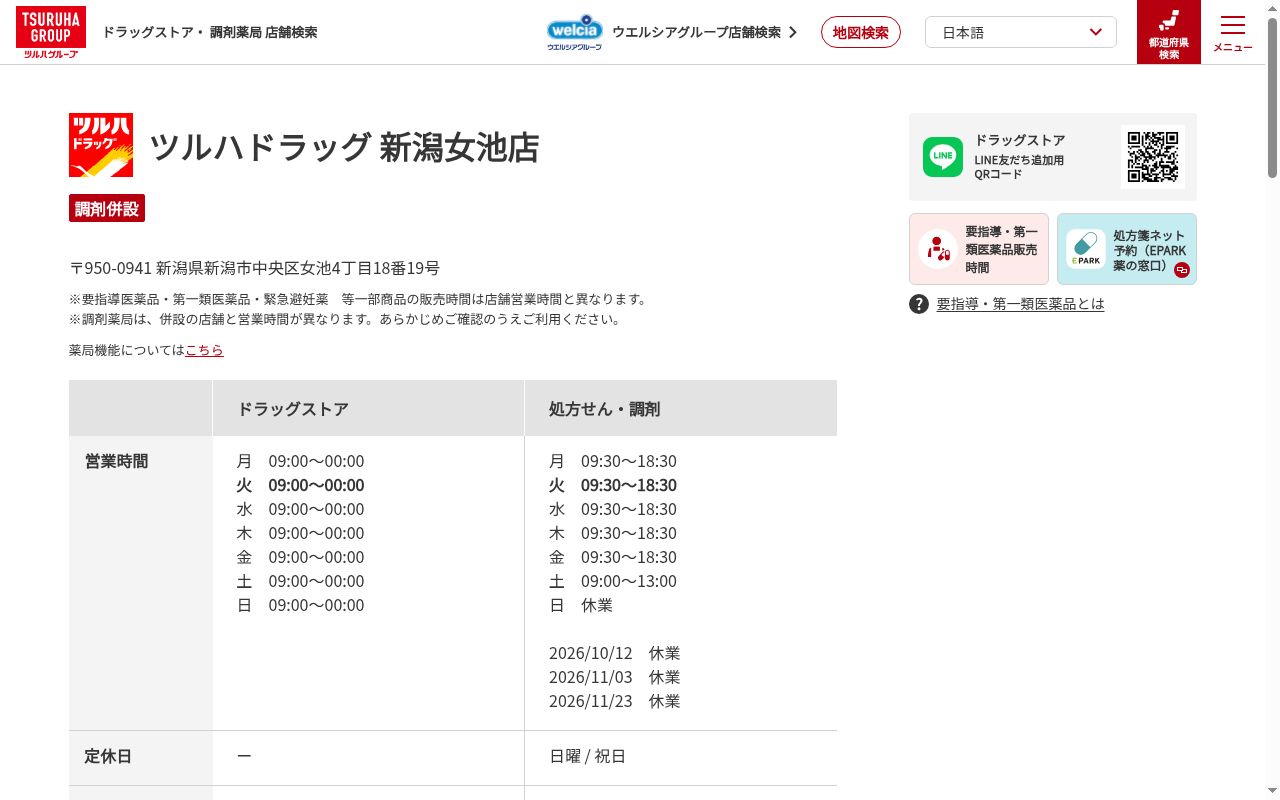Open 要指導・第一類医薬品販売時間 card

[979, 249]
